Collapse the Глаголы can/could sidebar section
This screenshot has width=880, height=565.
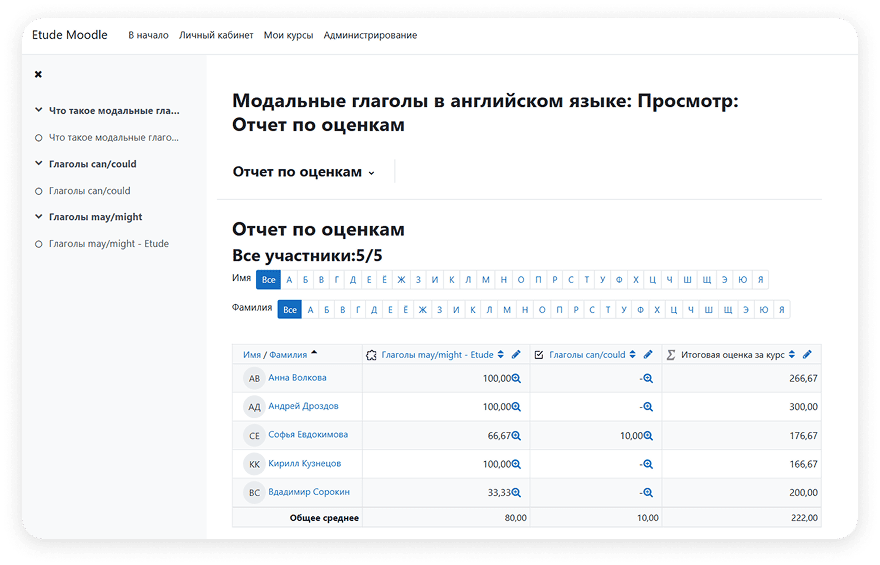coord(38,164)
